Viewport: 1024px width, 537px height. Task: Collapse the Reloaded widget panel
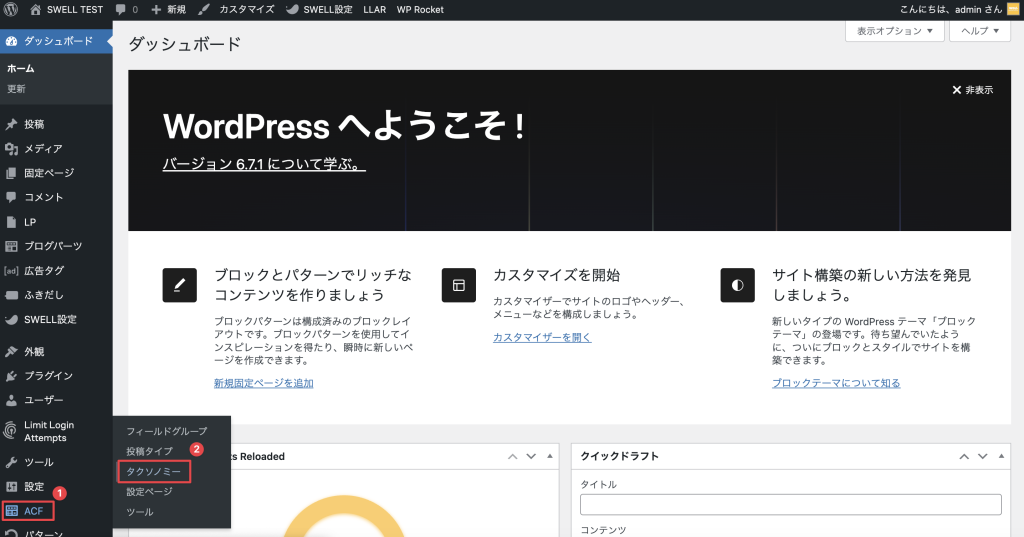click(x=549, y=456)
